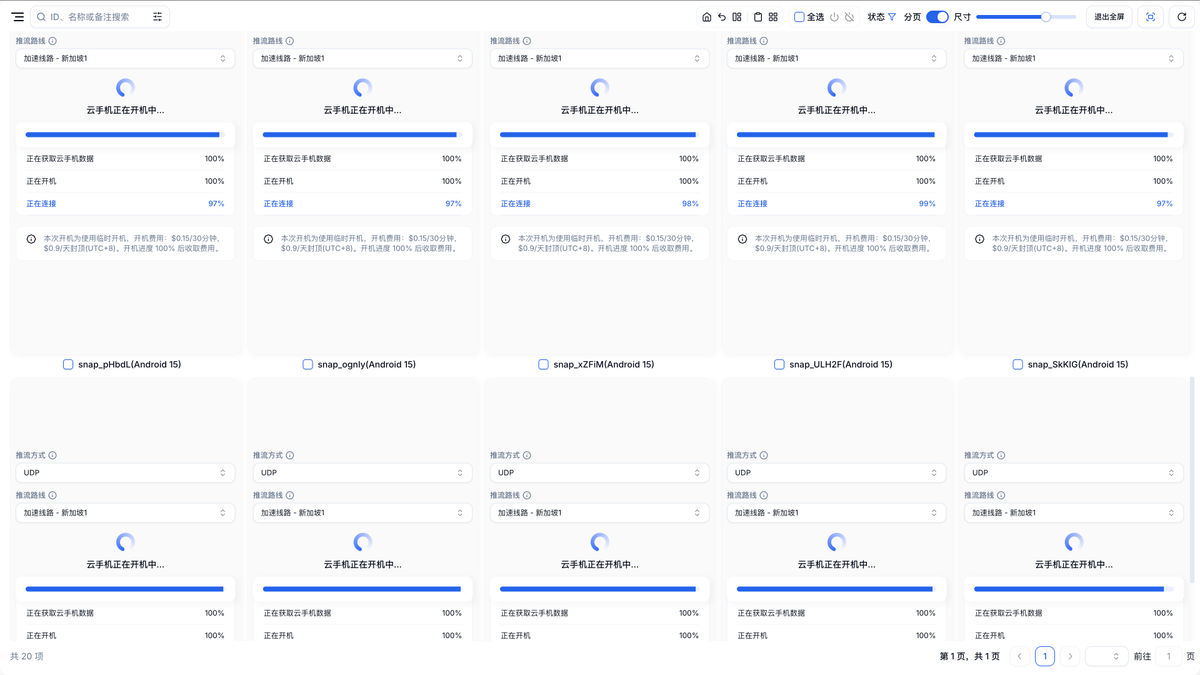Click the 共 20 项 total count text
Screen dimensions: 1200x675
click(27, 656)
